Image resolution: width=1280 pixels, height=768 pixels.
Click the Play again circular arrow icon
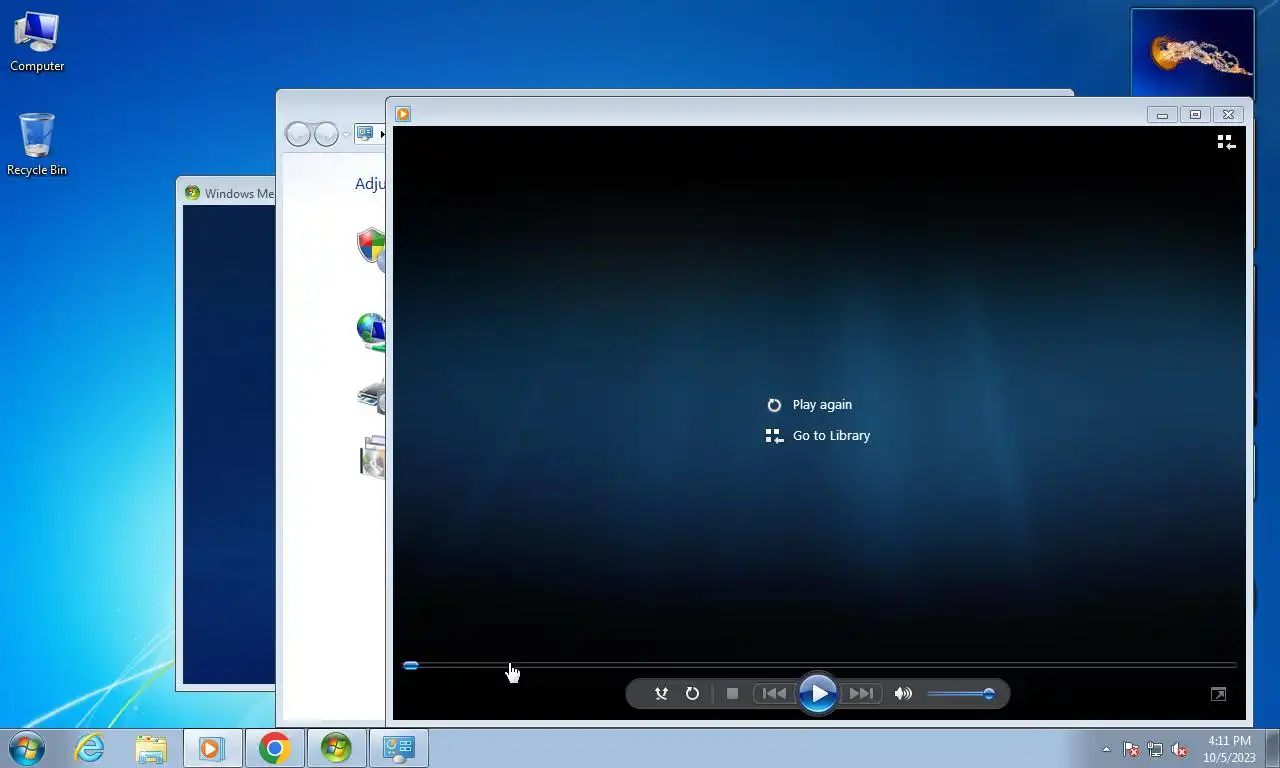(x=774, y=405)
